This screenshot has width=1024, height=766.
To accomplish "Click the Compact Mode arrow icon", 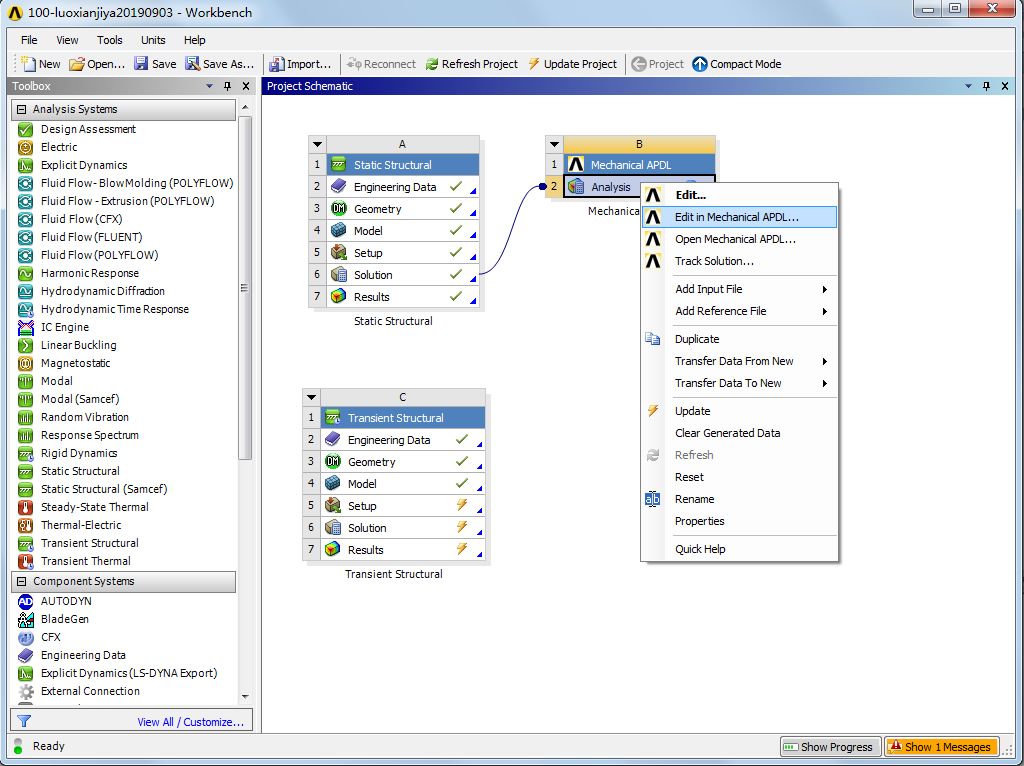I will click(699, 64).
